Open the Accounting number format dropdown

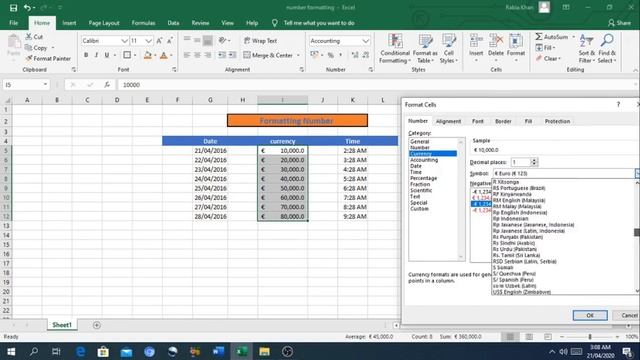click(365, 41)
